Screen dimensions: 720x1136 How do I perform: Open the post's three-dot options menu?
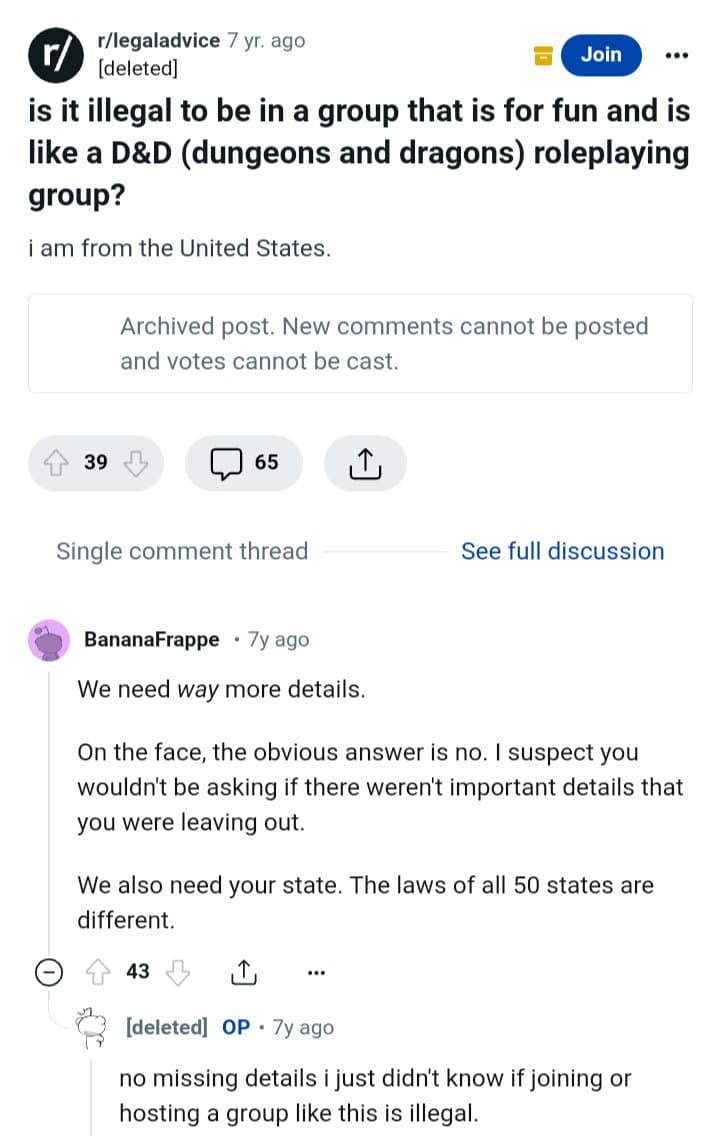coord(676,55)
